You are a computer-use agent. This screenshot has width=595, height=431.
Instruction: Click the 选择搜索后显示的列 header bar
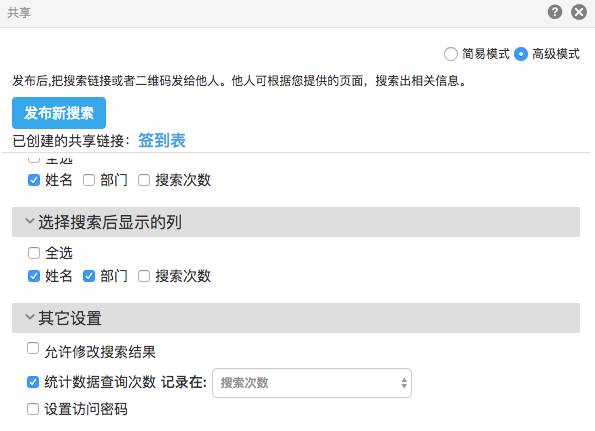point(296,222)
